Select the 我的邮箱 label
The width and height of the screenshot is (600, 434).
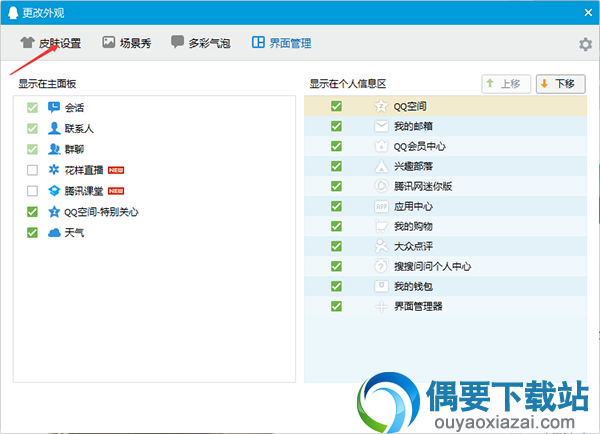(413, 126)
